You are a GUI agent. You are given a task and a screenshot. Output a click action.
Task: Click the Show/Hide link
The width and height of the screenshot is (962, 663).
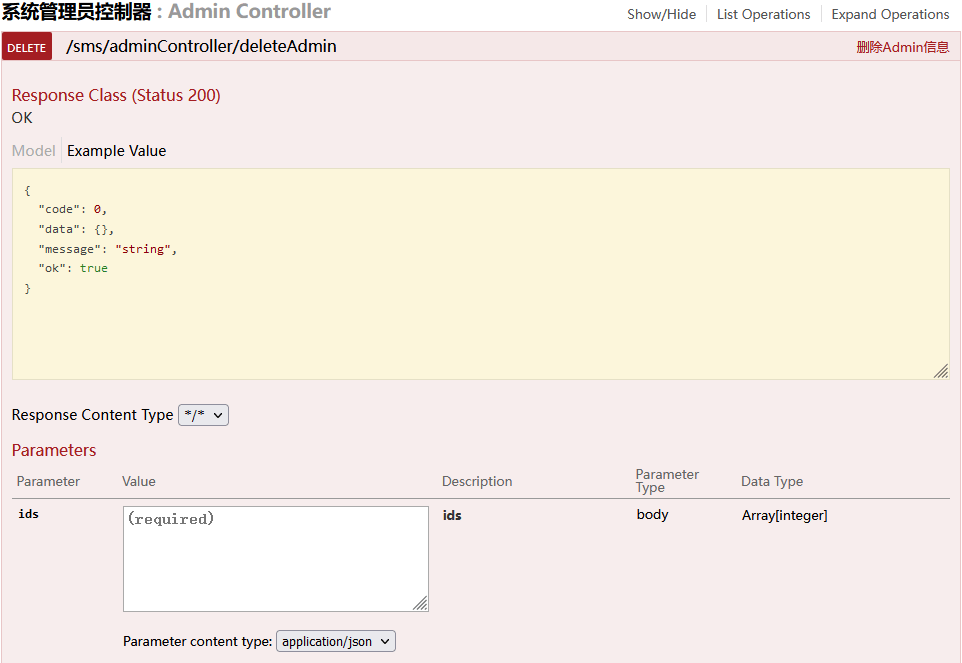[x=661, y=14]
